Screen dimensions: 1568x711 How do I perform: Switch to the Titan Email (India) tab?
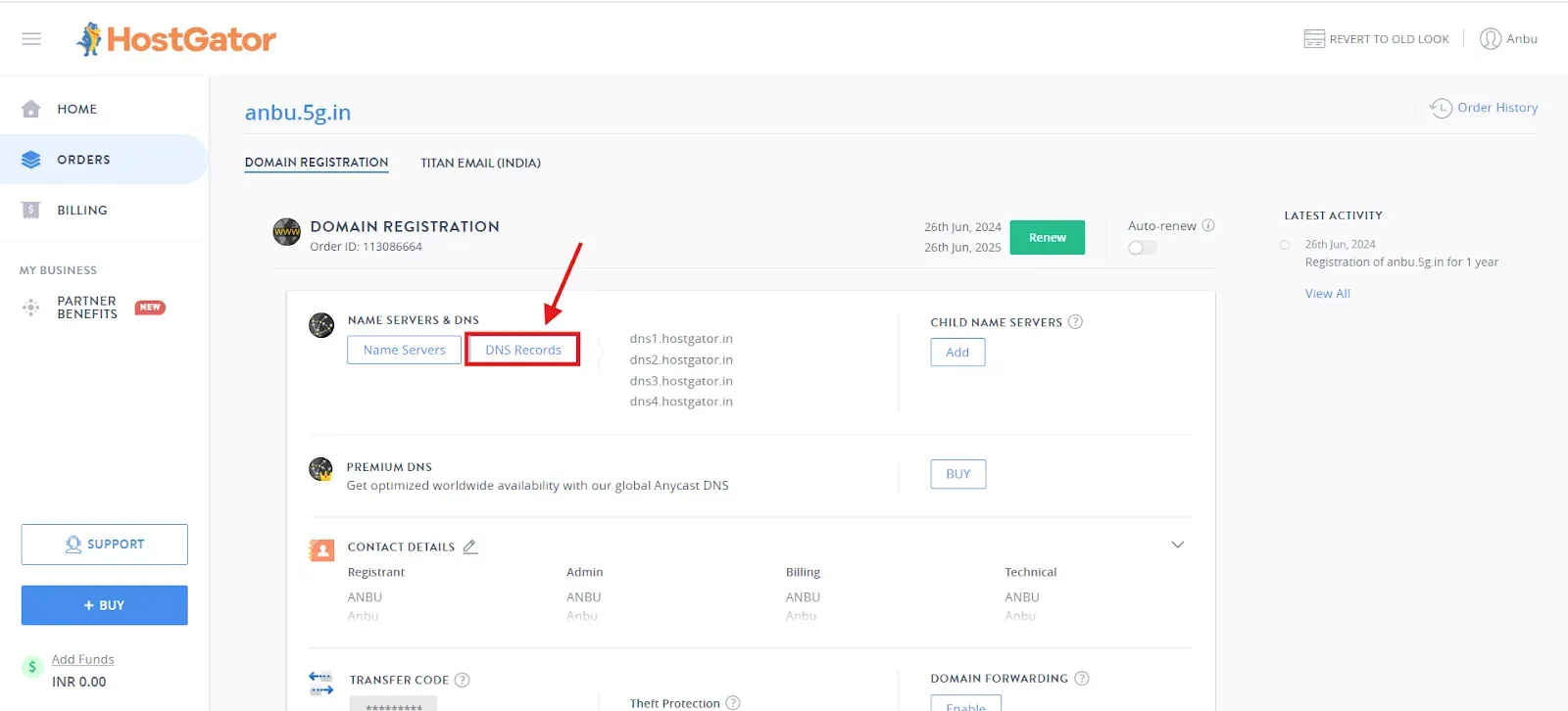[481, 163]
